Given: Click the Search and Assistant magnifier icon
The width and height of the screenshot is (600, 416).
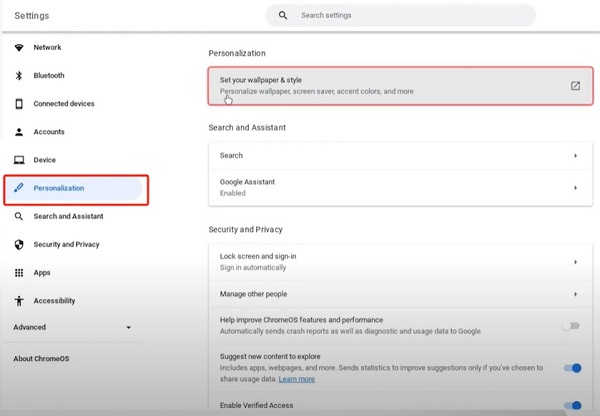Looking at the screenshot, I should [x=19, y=216].
